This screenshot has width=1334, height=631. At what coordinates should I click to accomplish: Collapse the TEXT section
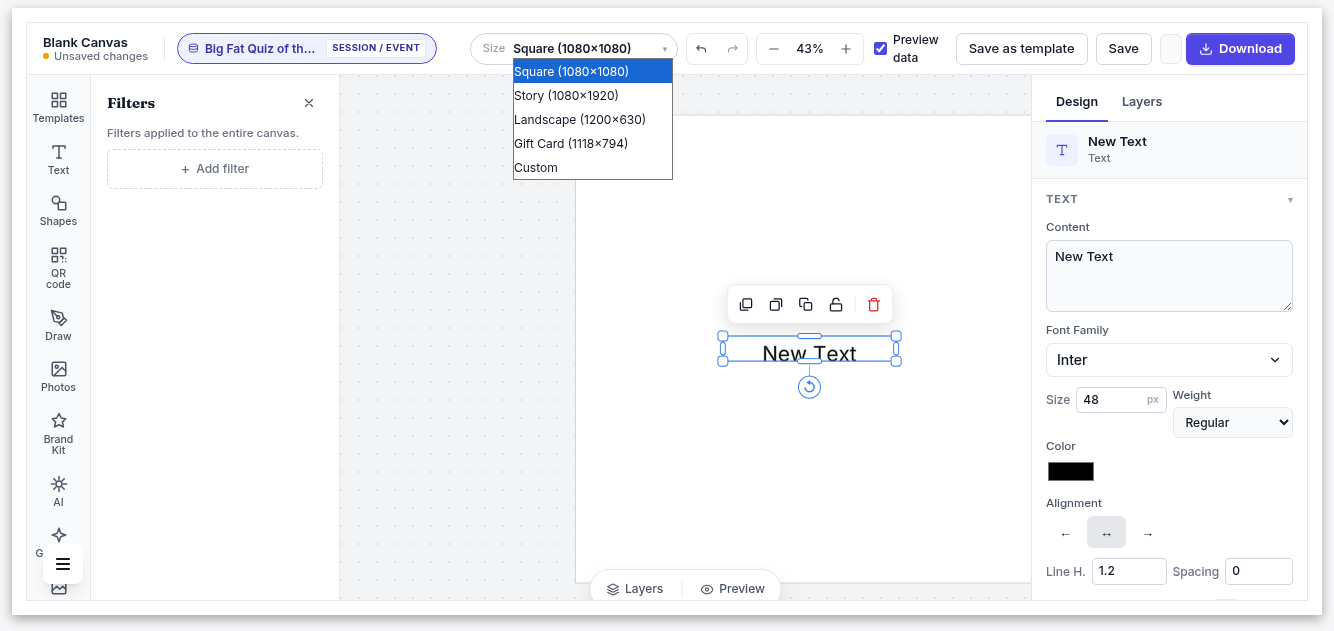click(x=1290, y=200)
